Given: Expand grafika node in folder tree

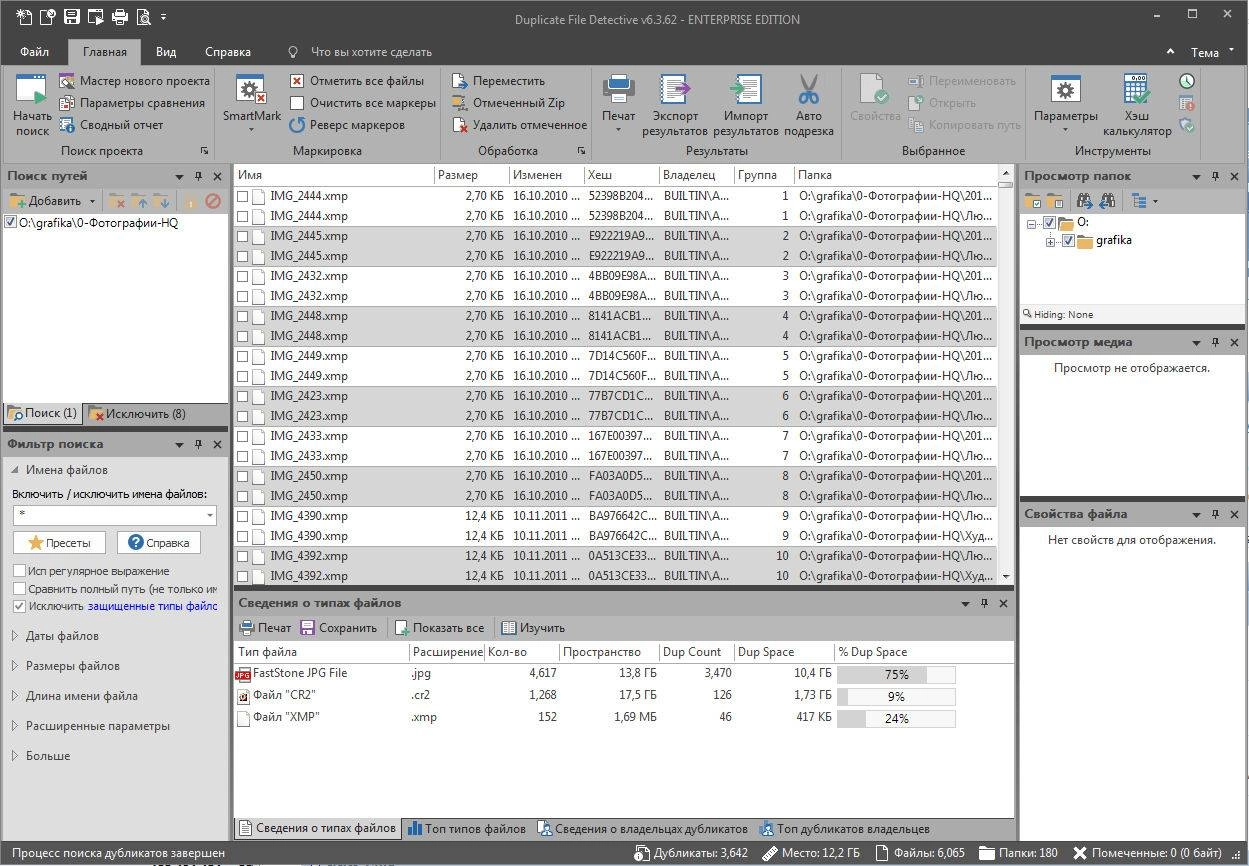Looking at the screenshot, I should click(1051, 241).
